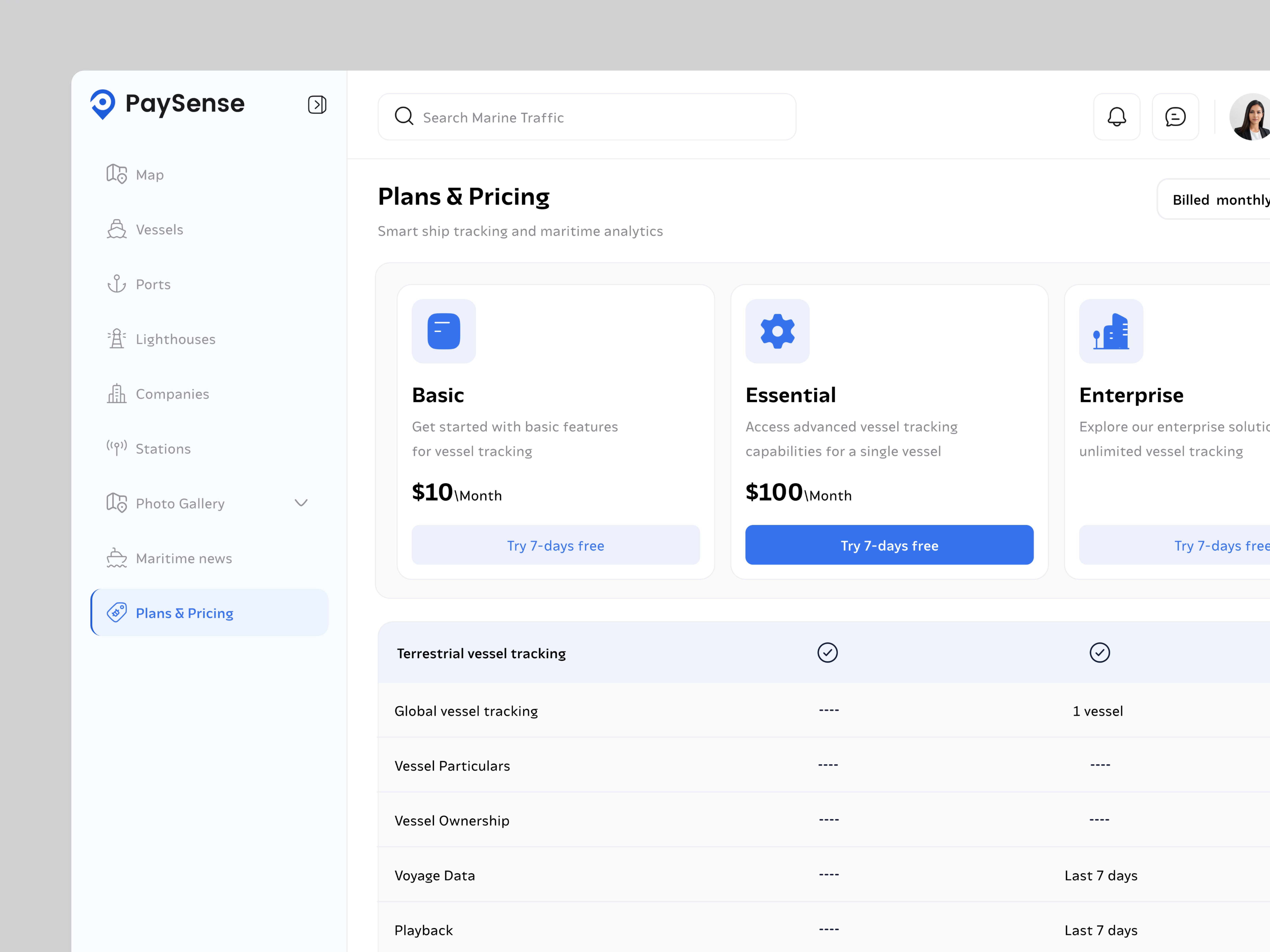This screenshot has width=1270, height=952.
Task: Click the Basic plan title
Action: click(x=438, y=395)
